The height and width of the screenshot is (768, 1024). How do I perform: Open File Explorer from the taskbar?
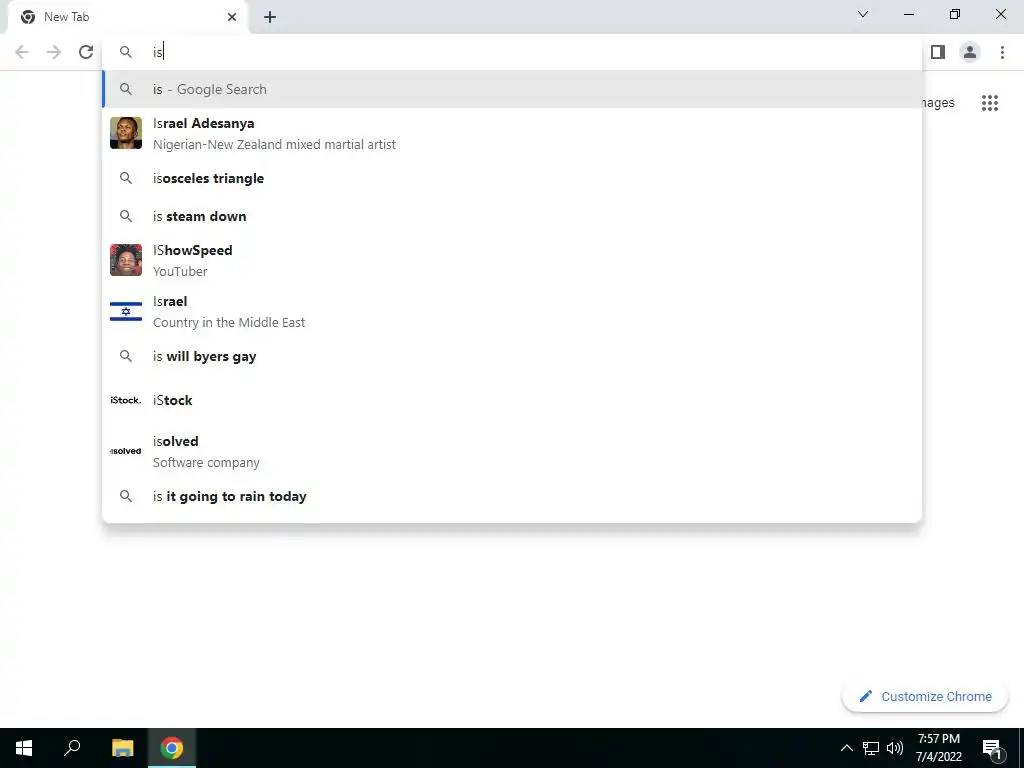[122, 748]
